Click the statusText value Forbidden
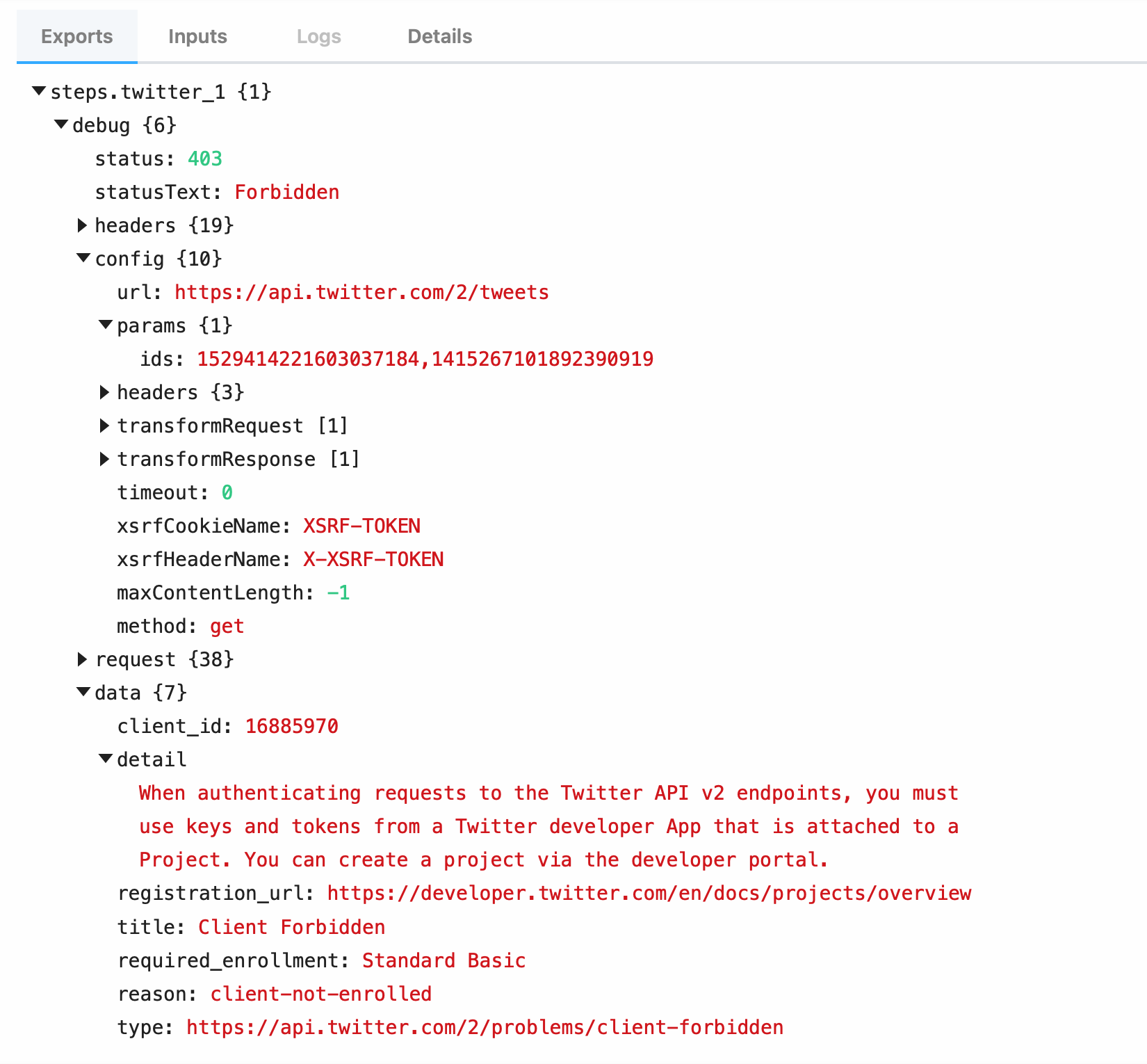The height and width of the screenshot is (1064, 1147). [x=286, y=192]
